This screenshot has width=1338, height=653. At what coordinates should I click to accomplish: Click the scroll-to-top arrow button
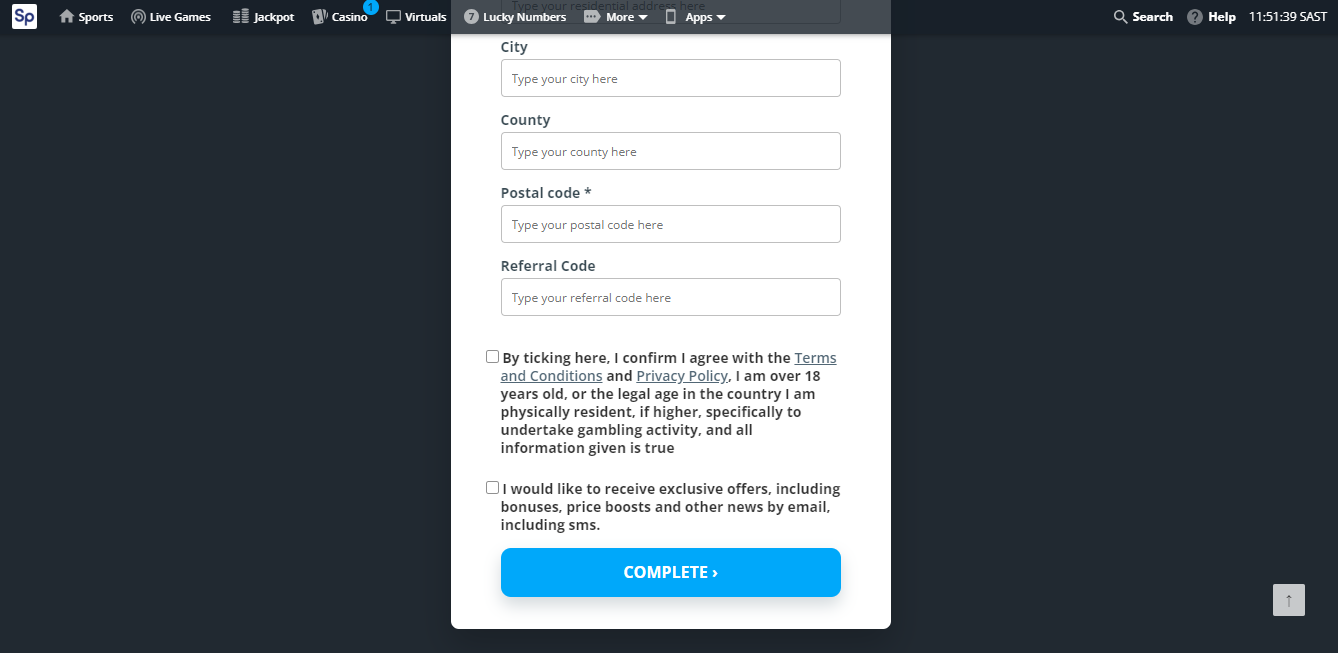[1289, 600]
